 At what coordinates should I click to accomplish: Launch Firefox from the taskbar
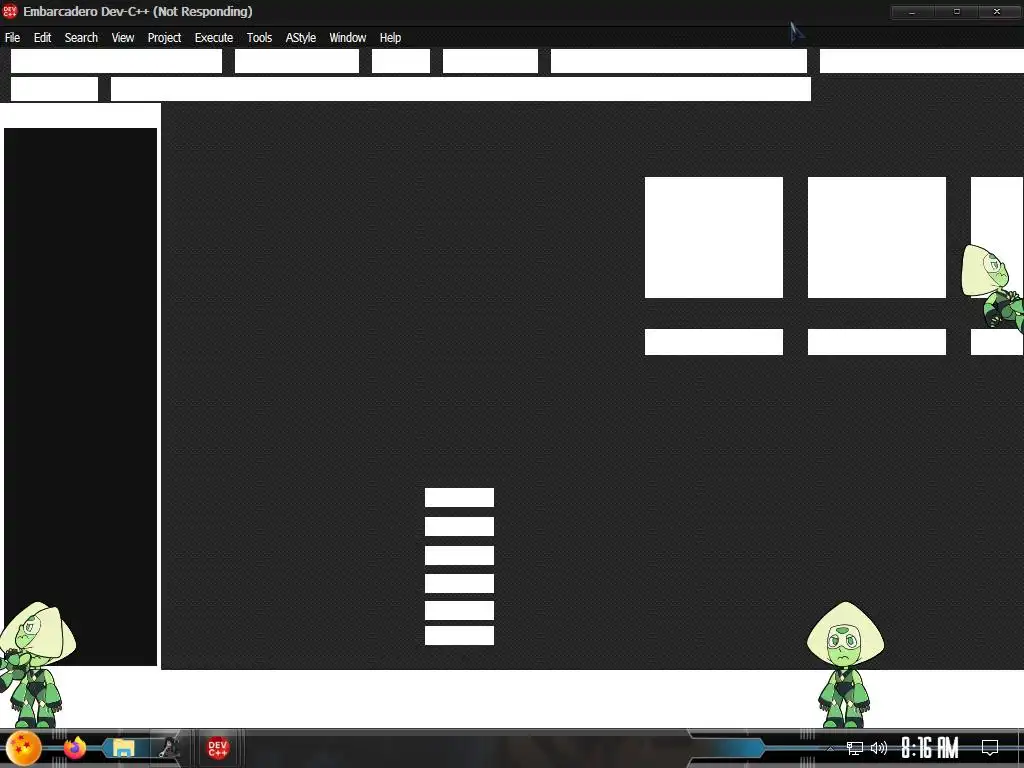pyautogui.click(x=75, y=748)
